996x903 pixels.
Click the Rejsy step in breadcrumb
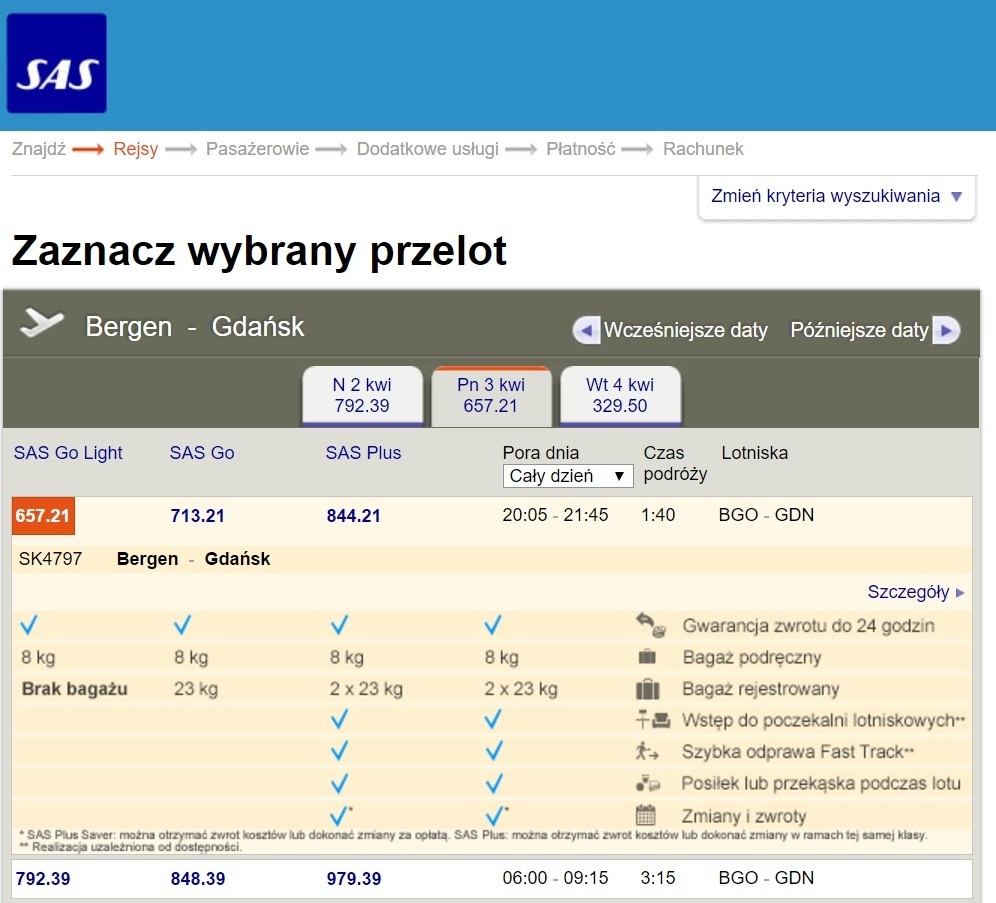135,149
